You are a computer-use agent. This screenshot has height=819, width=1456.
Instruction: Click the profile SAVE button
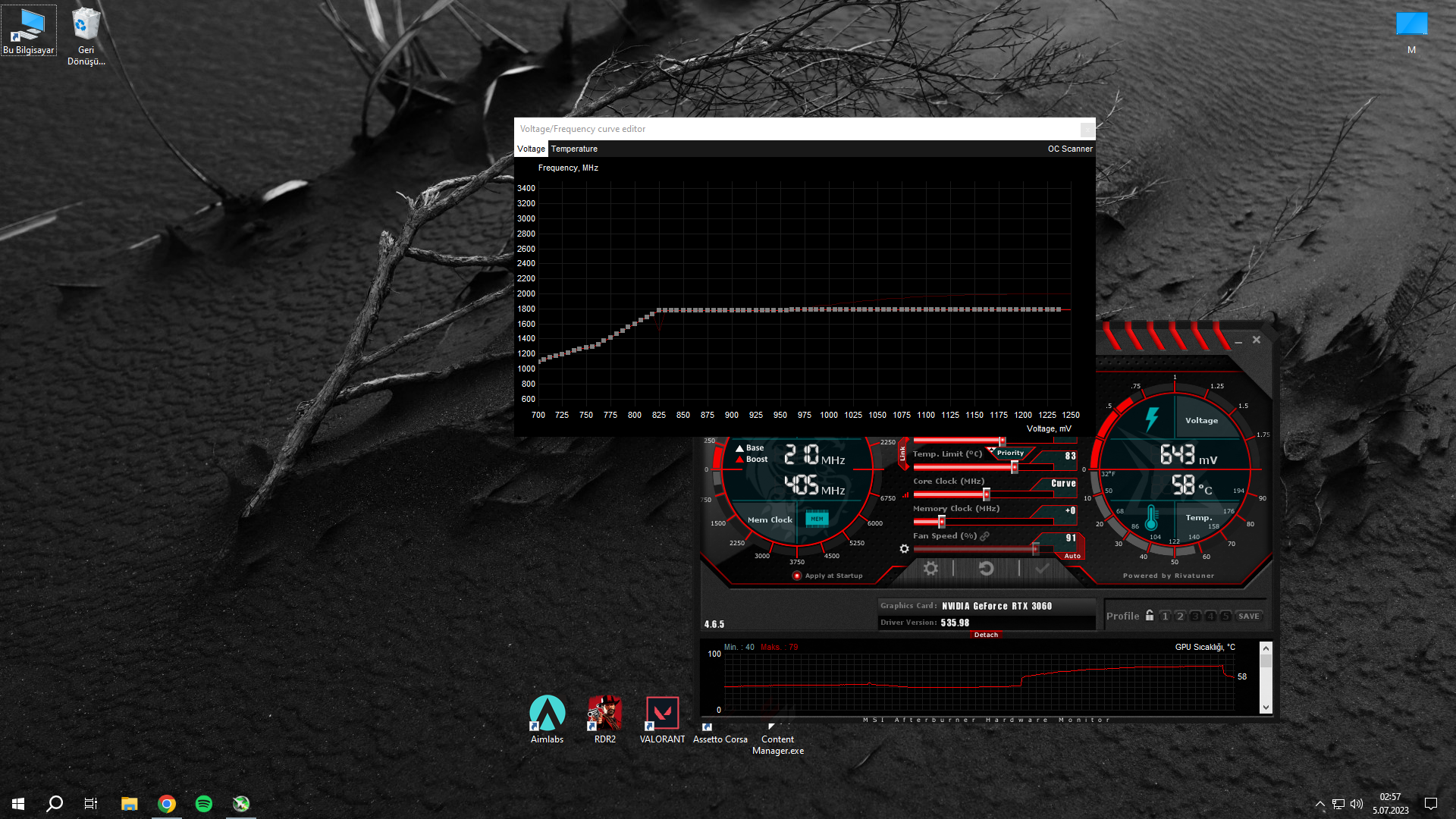pyautogui.click(x=1248, y=617)
